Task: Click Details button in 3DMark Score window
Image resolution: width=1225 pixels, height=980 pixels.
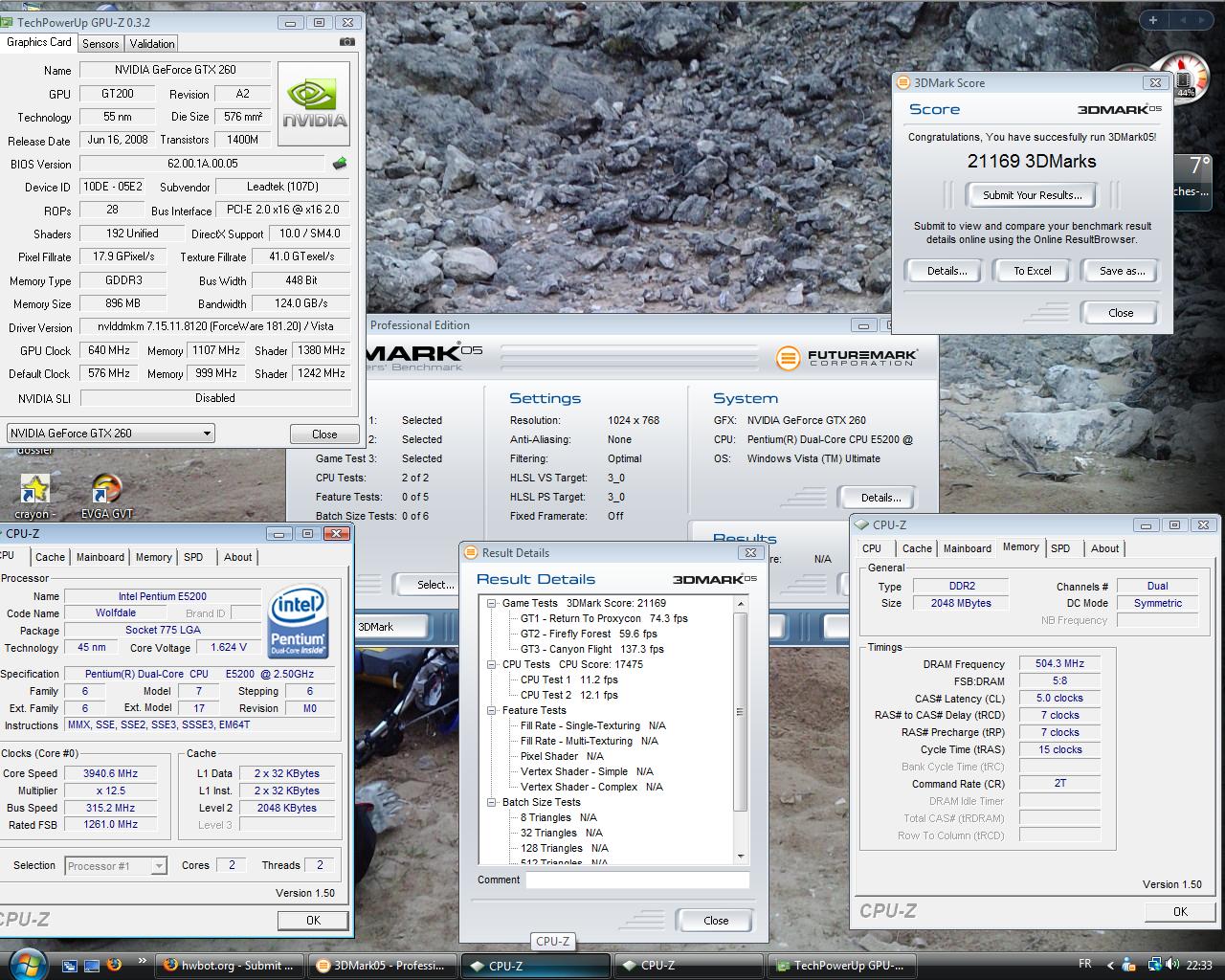Action: point(947,271)
